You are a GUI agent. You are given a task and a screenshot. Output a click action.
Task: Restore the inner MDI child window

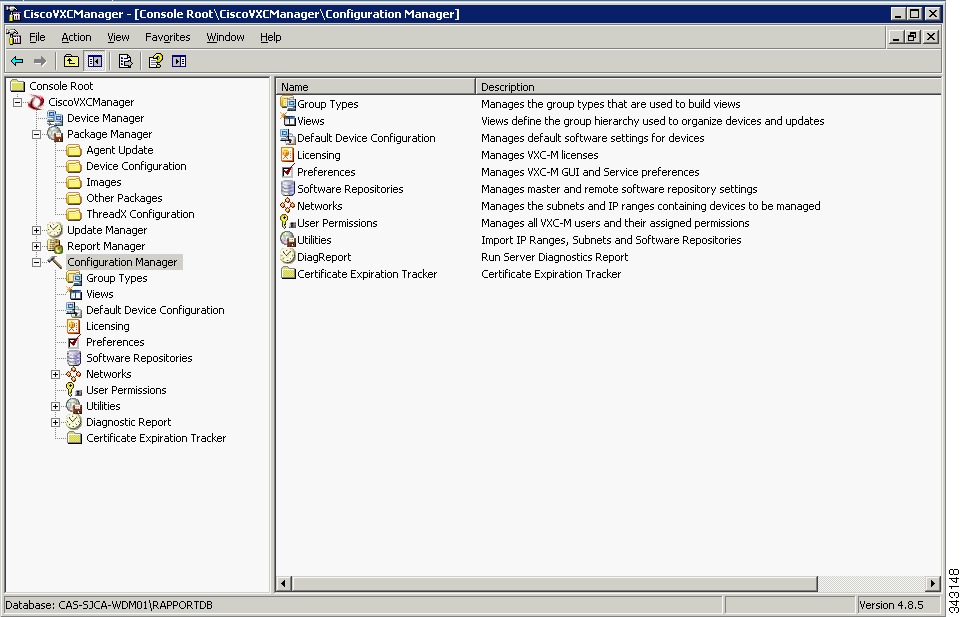tap(912, 37)
